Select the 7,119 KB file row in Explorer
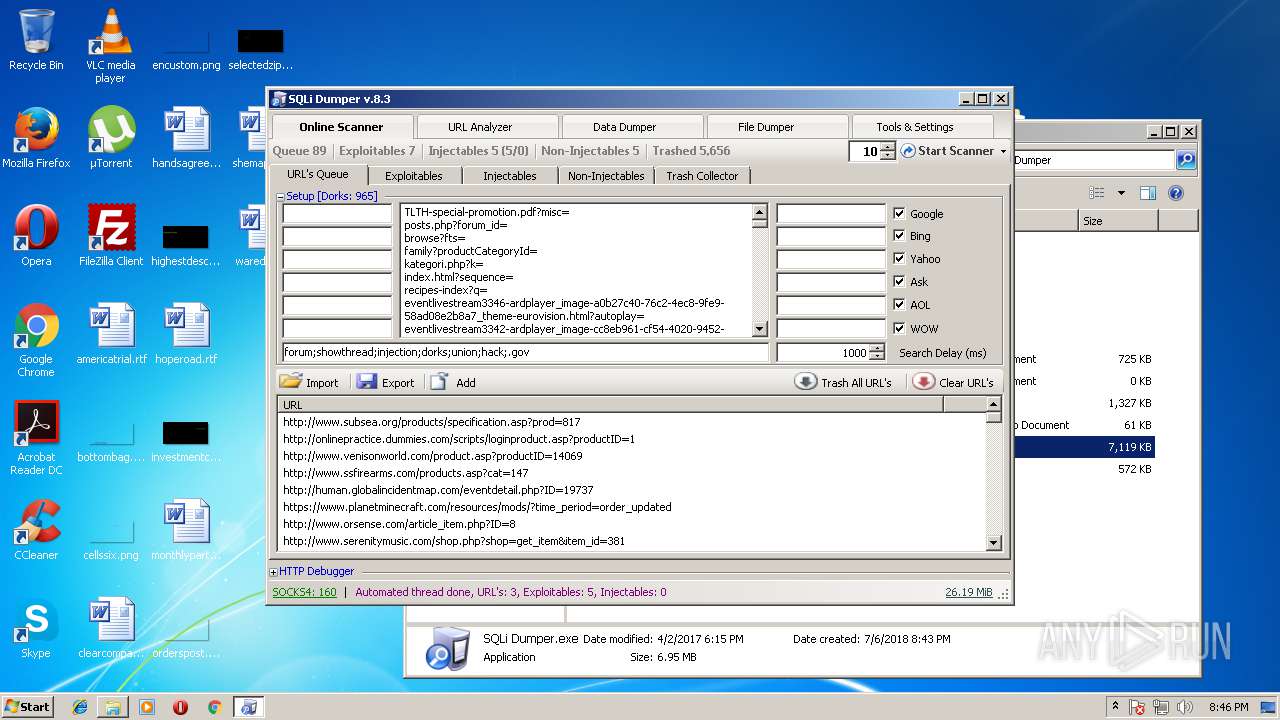This screenshot has width=1280, height=720. (1084, 447)
